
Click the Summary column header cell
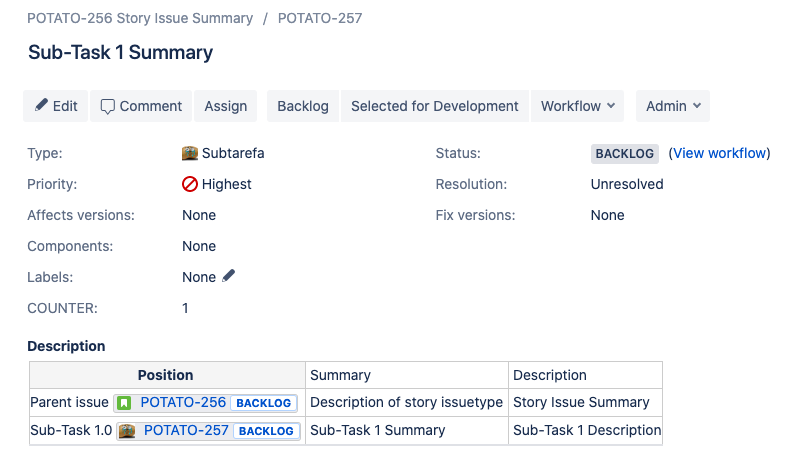pyautogui.click(x=407, y=375)
